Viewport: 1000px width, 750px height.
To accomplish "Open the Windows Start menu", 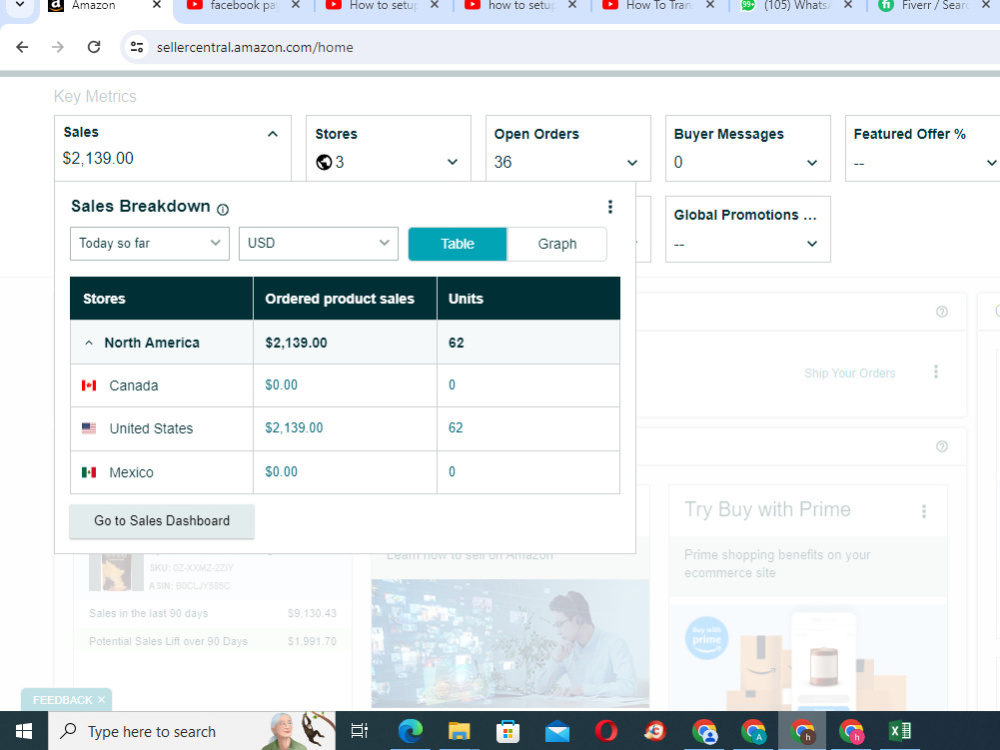I will pyautogui.click(x=24, y=731).
